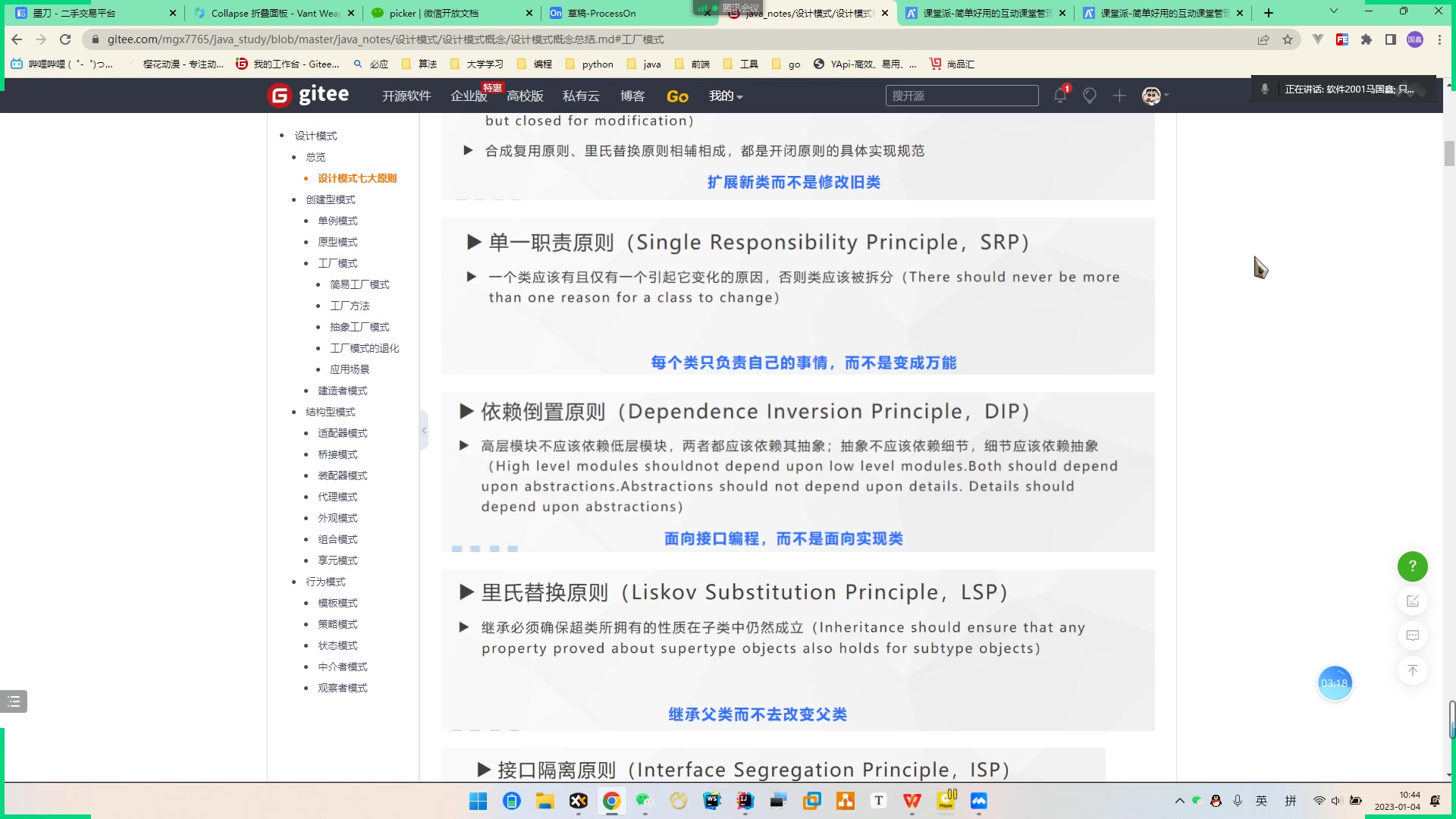Focus the 搜开源 search field

coord(961,96)
